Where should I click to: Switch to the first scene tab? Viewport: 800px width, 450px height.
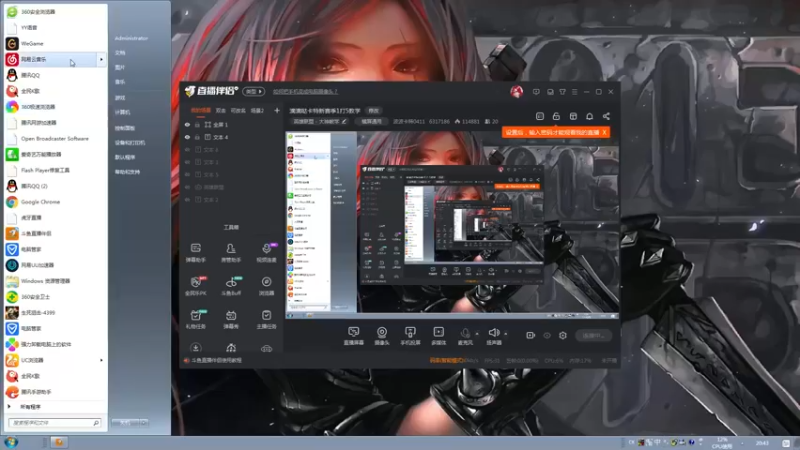tap(201, 110)
